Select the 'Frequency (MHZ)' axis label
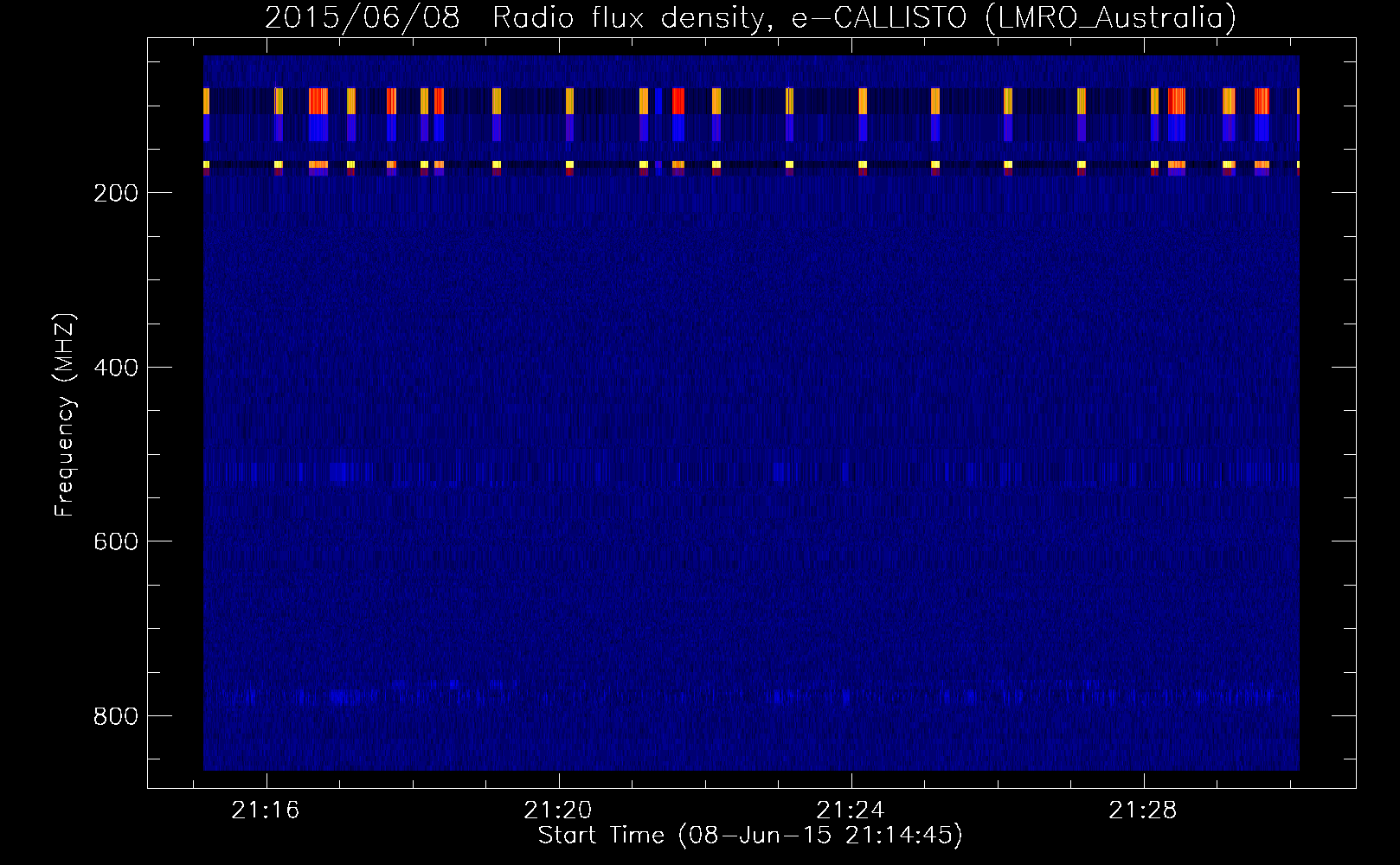Screen dimensions: 1400x865 click(x=65, y=415)
